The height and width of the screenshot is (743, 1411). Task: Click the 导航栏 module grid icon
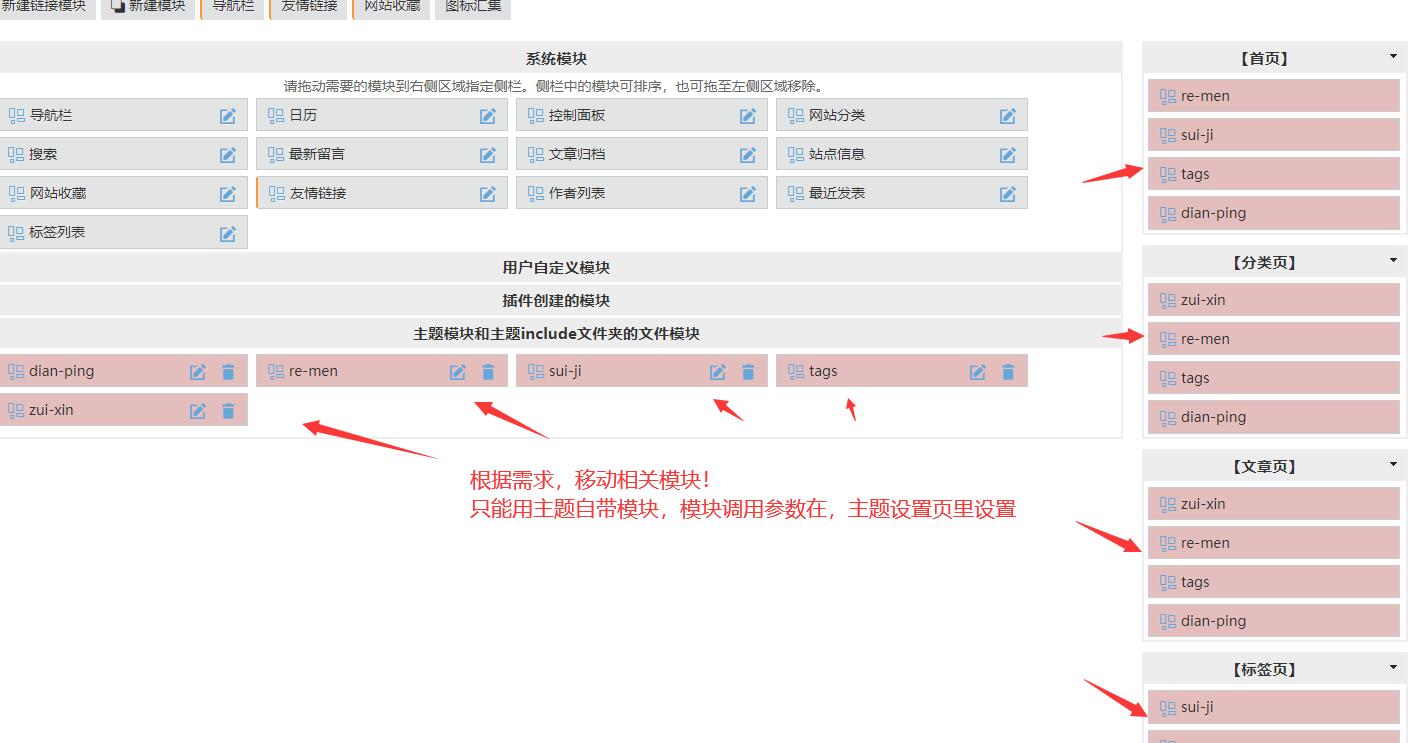coord(16,115)
